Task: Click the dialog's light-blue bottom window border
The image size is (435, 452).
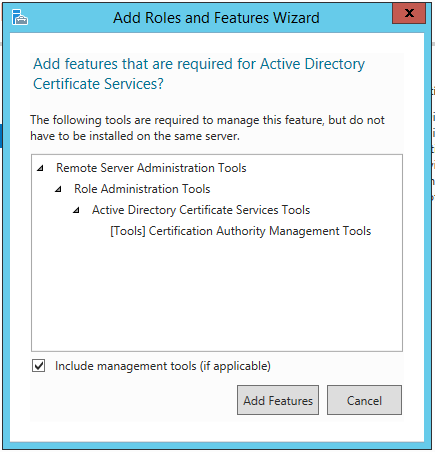Action: tap(217, 445)
